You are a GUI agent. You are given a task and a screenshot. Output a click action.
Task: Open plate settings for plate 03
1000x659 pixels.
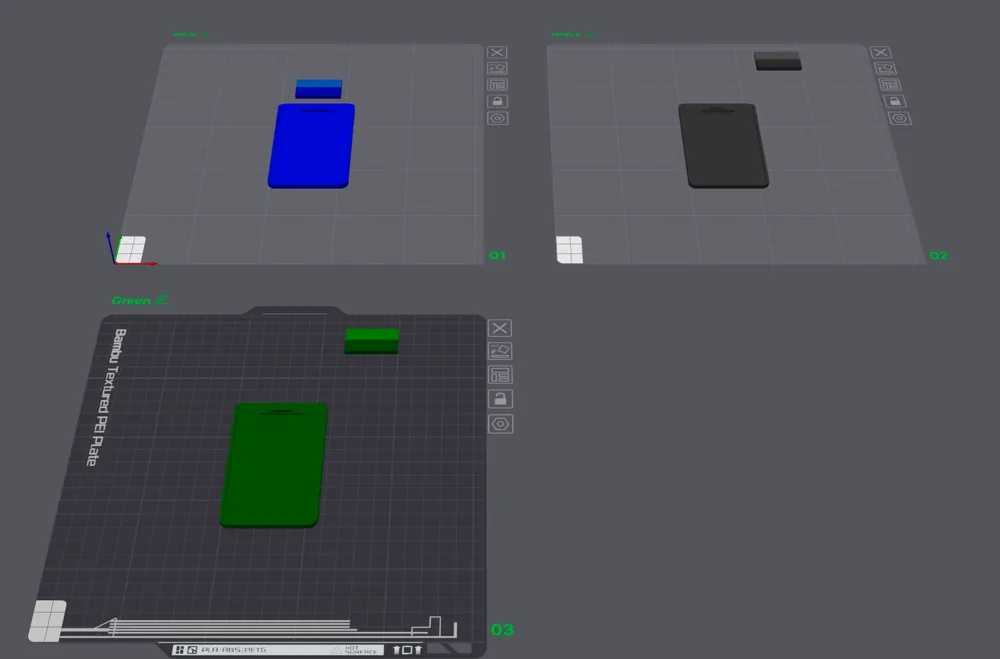pyautogui.click(x=500, y=424)
